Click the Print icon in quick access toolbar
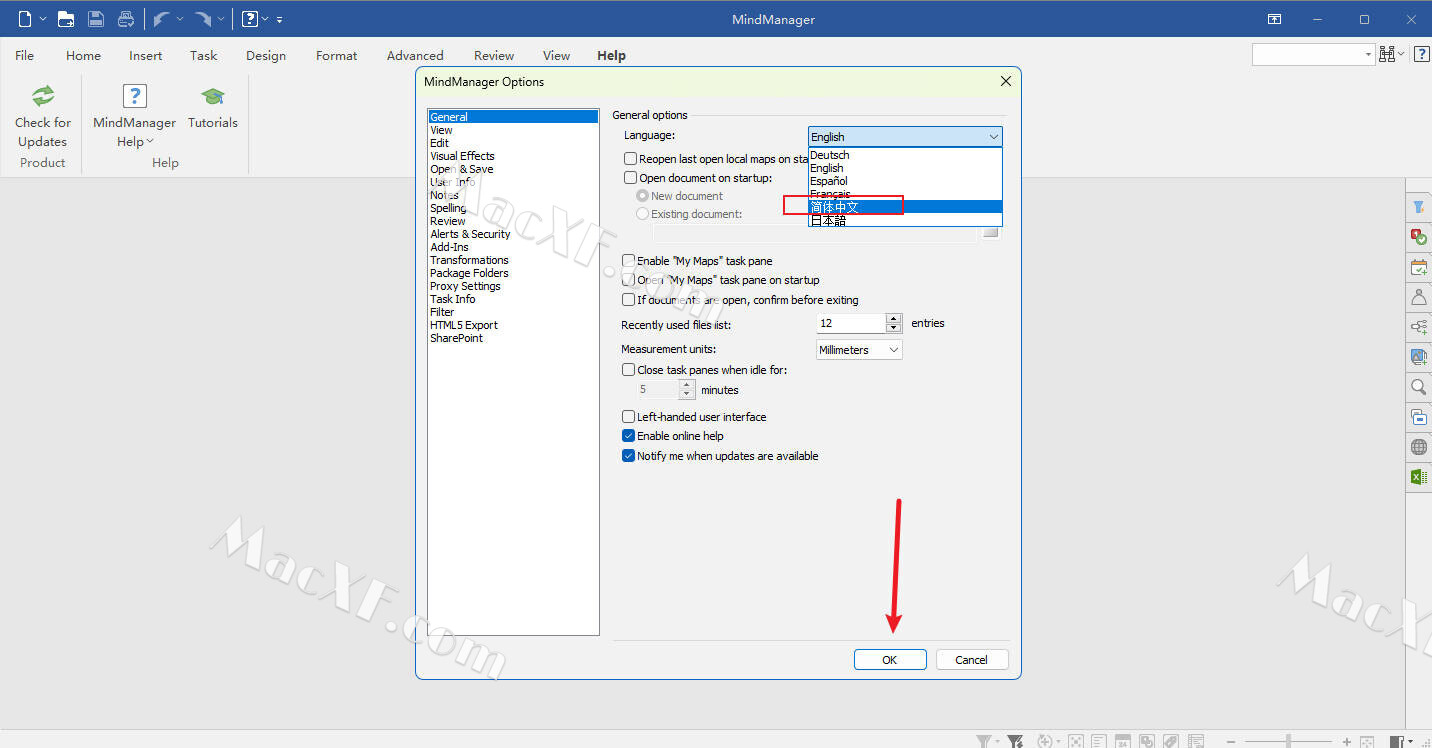Image resolution: width=1432 pixels, height=748 pixels. [125, 18]
